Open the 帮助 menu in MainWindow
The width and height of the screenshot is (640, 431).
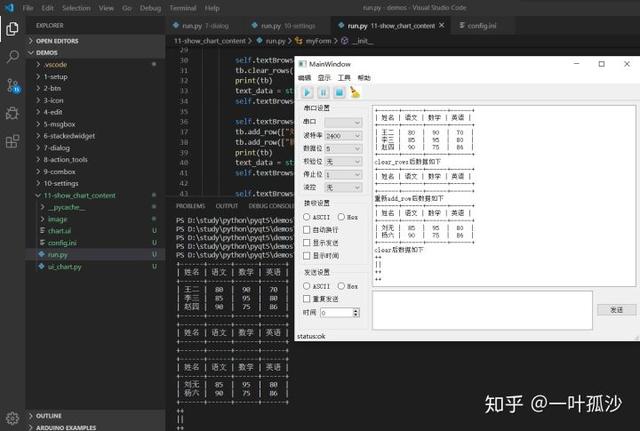364,78
